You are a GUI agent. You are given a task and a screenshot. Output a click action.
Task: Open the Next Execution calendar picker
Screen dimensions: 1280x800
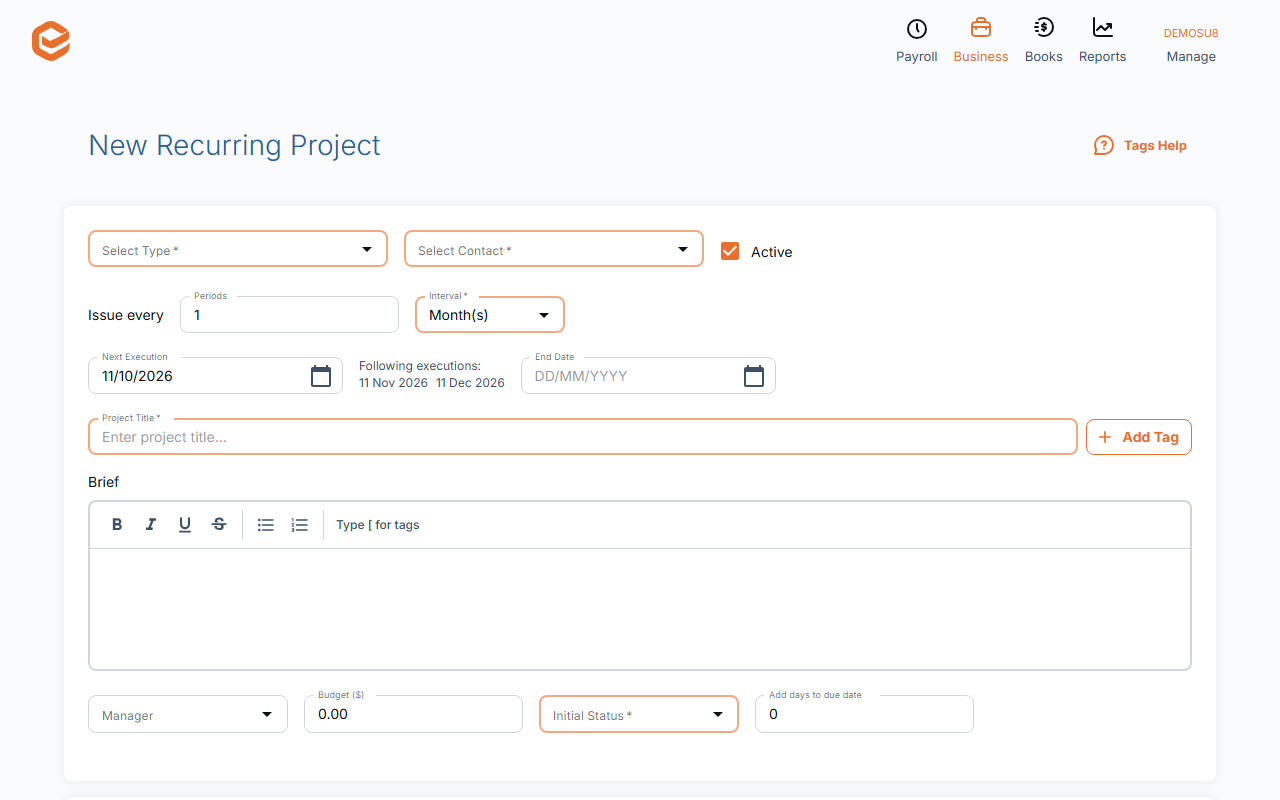(321, 376)
